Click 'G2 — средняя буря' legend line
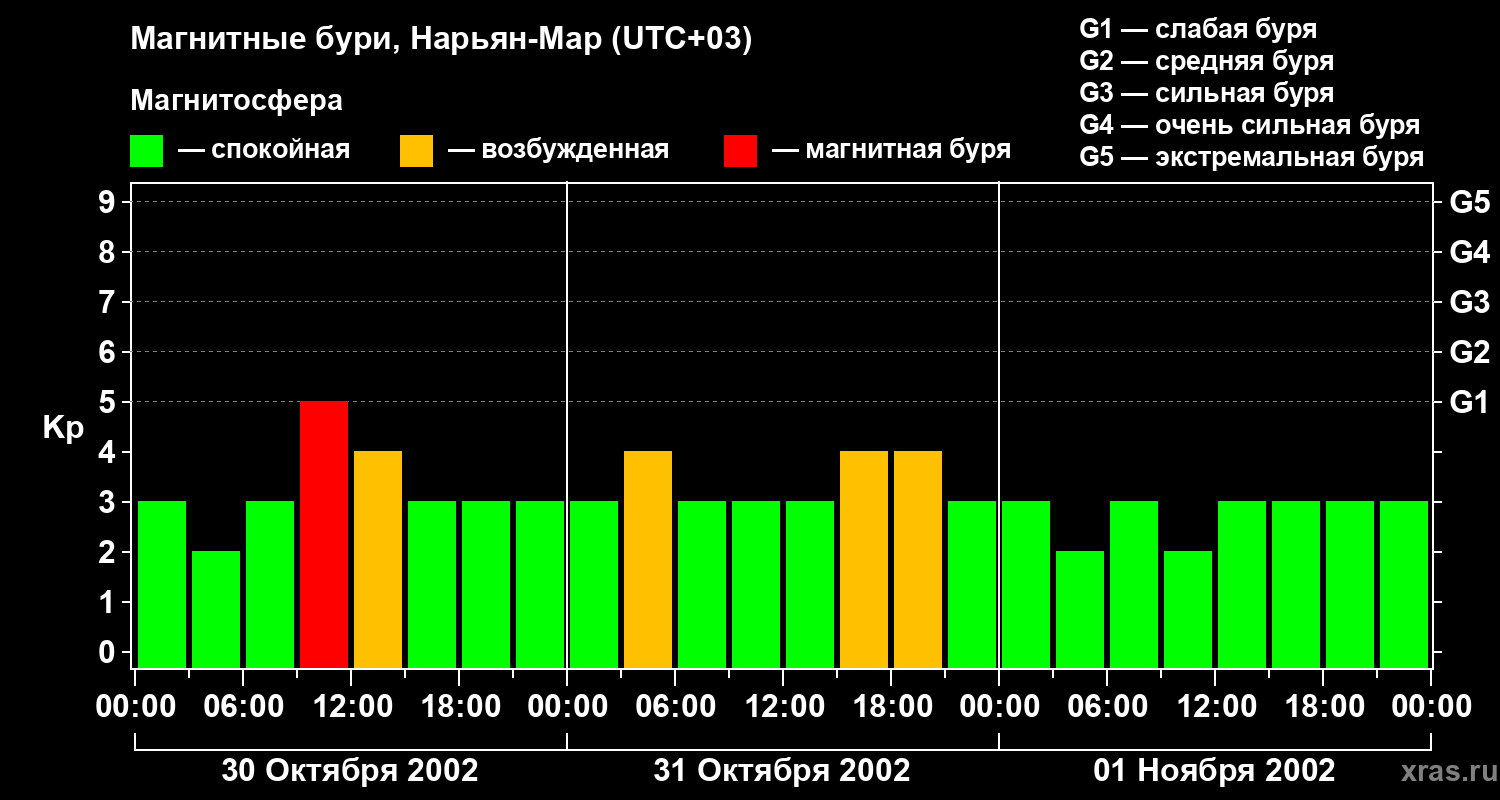Viewport: 1500px width, 800px height. pyautogui.click(x=1206, y=61)
